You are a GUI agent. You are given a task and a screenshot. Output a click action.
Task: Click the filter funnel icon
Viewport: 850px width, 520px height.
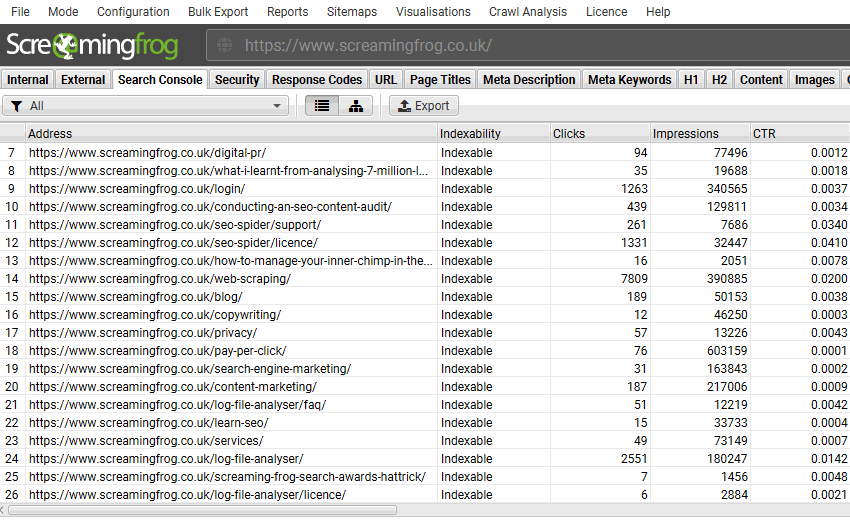pos(17,106)
